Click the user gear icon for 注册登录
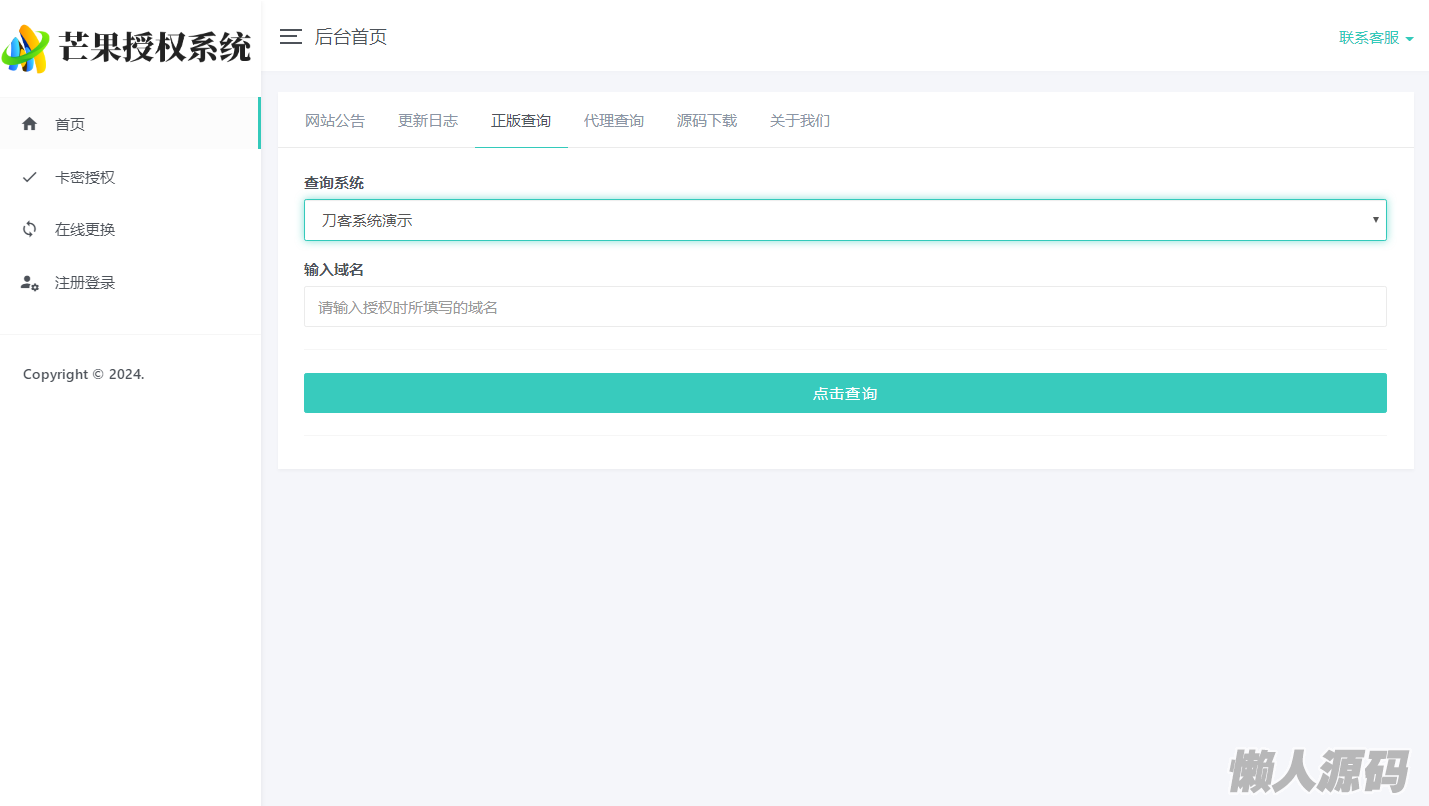Screen dimensions: 1429x806 30,283
